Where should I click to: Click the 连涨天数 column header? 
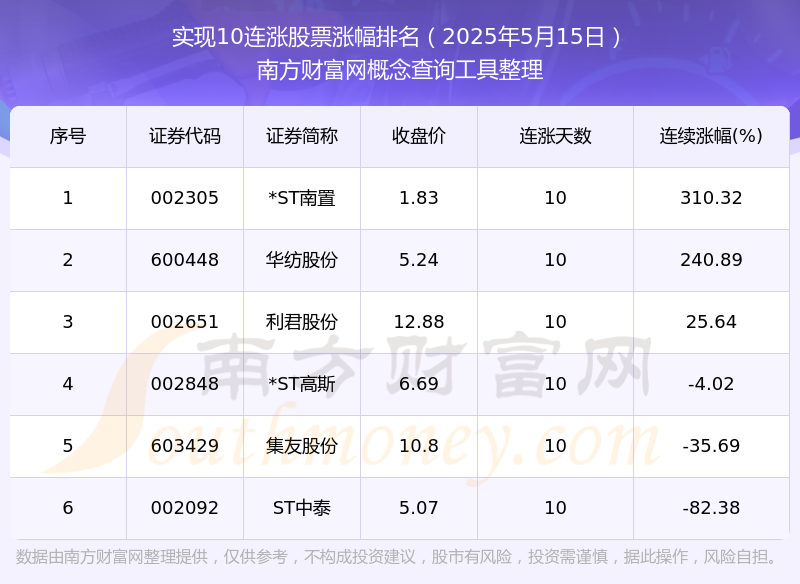(555, 136)
